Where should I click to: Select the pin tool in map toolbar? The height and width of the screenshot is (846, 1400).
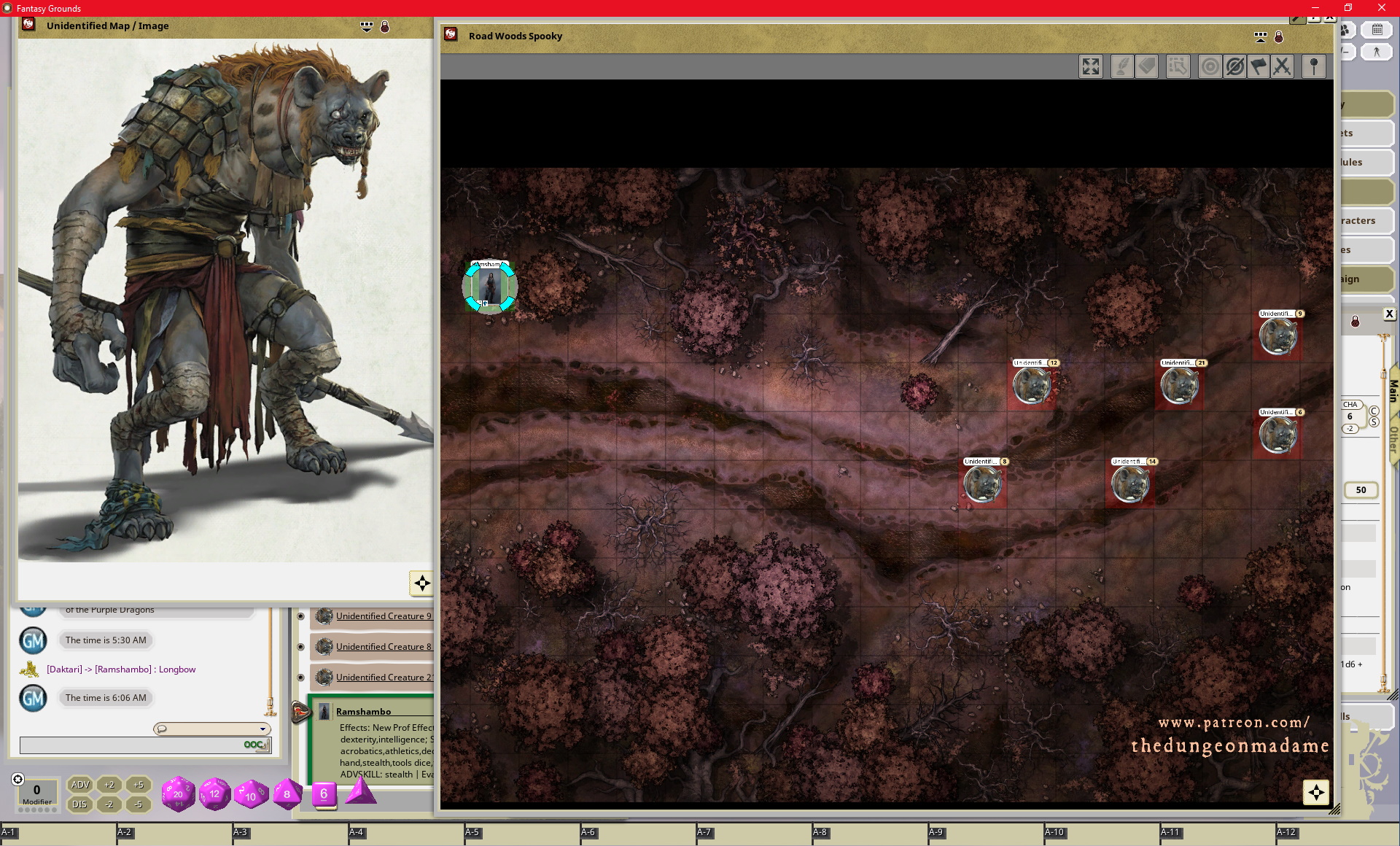coord(1314,67)
